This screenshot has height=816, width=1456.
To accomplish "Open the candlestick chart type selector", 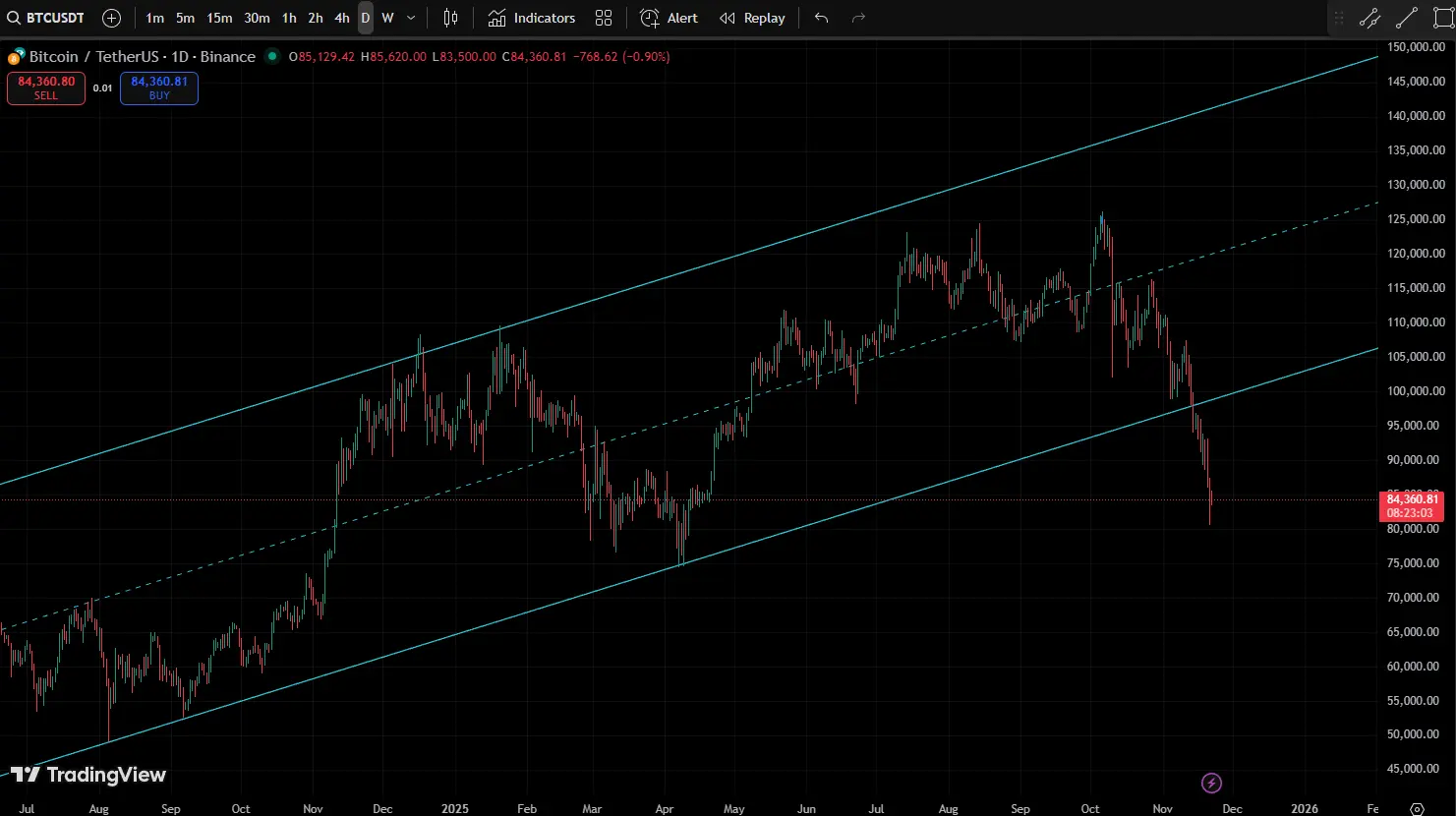I will [x=450, y=18].
